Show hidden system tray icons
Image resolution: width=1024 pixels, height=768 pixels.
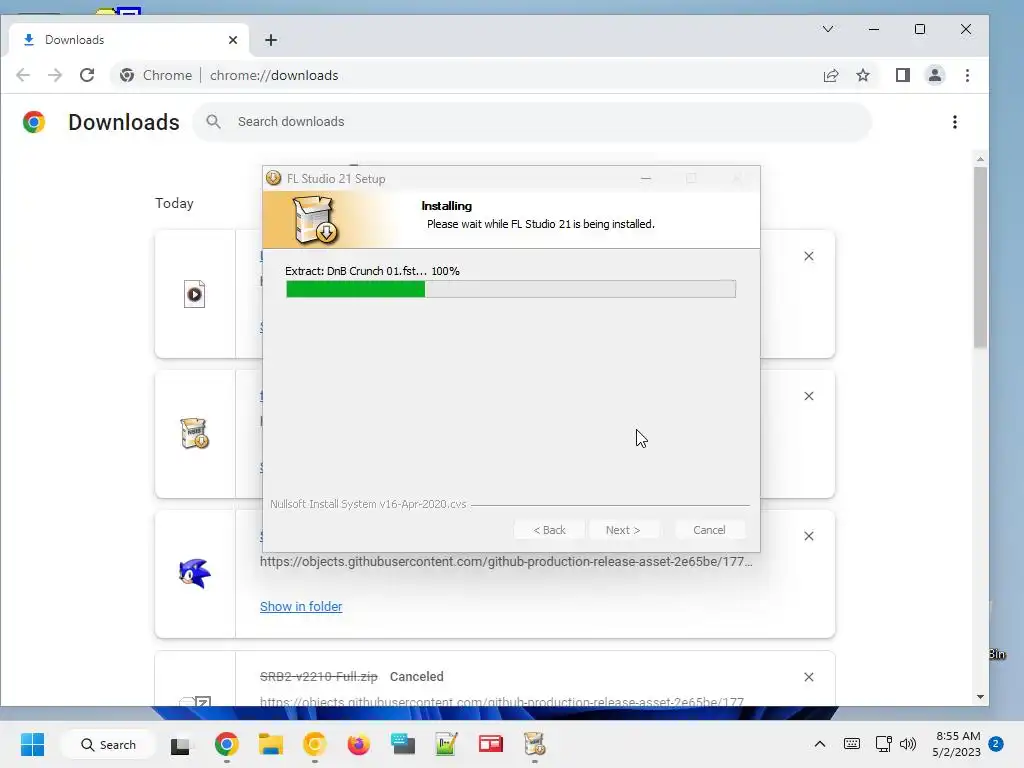[x=820, y=744]
